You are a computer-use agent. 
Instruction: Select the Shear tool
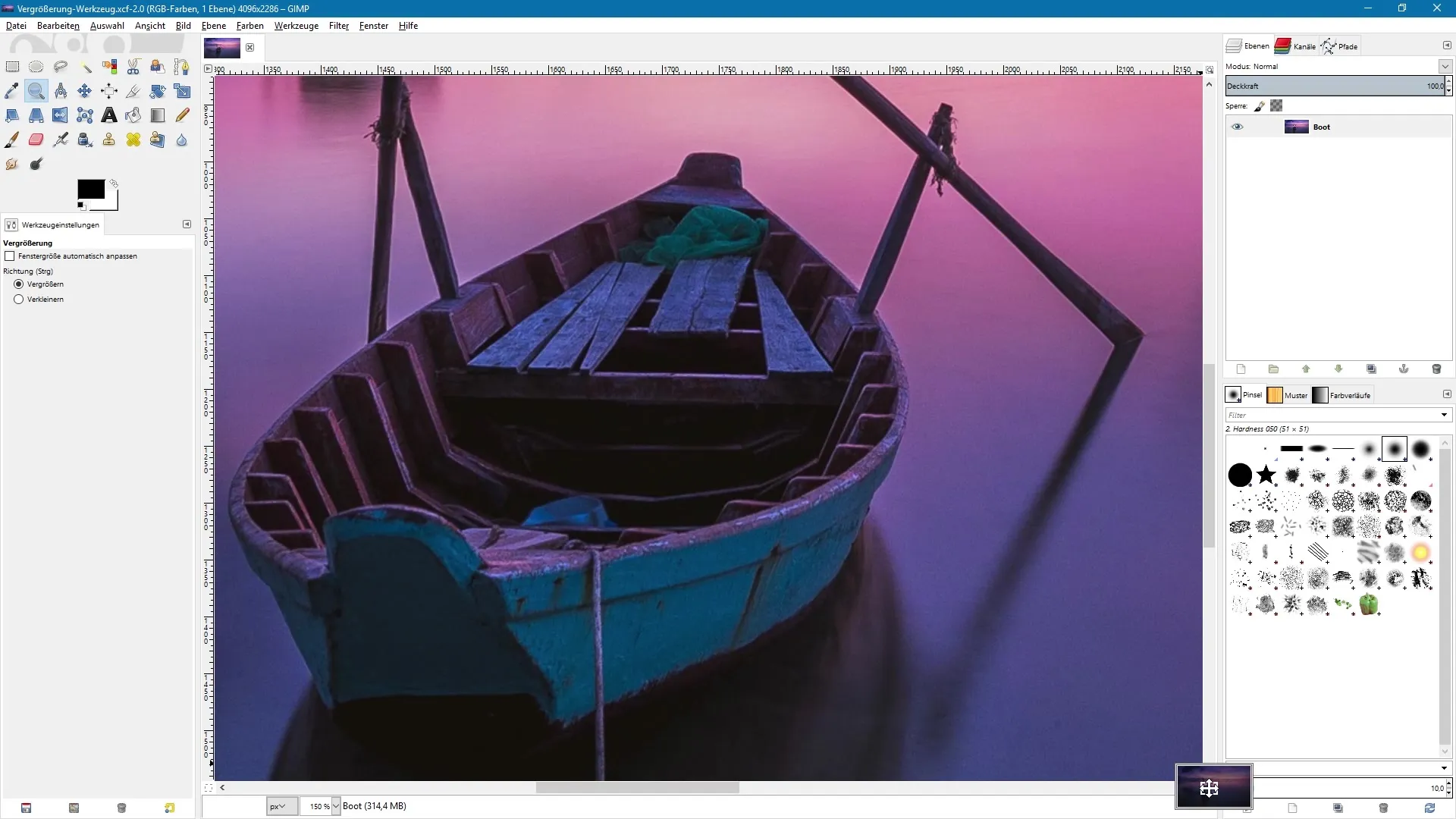pos(12,115)
